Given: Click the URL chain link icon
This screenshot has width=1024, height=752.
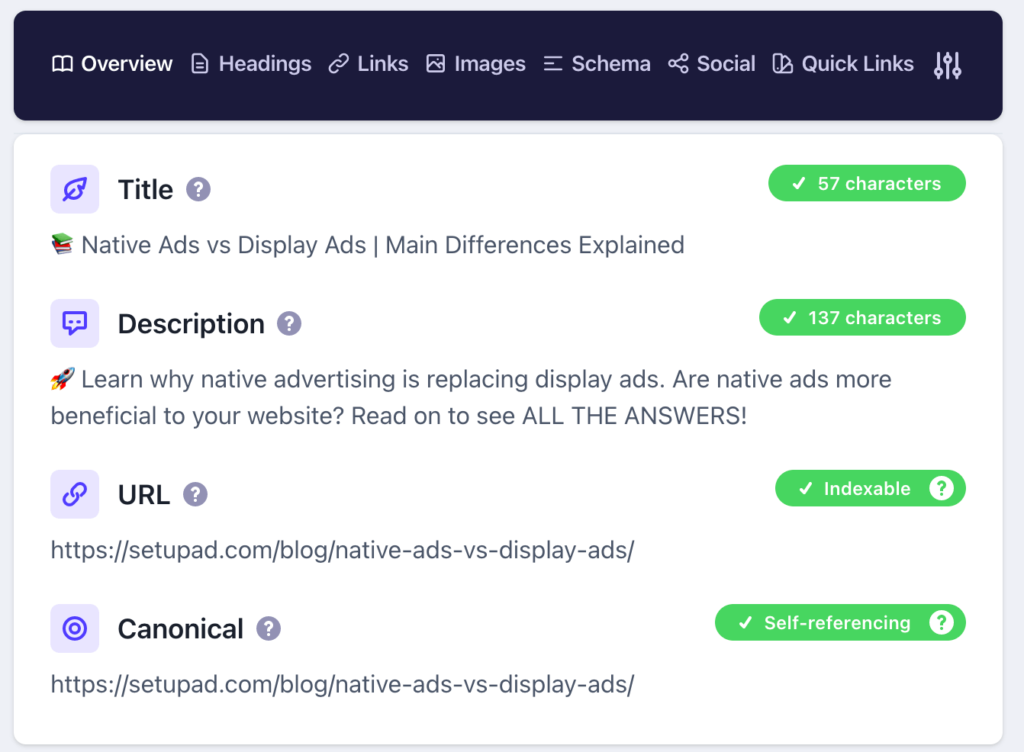Looking at the screenshot, I should pos(75,494).
